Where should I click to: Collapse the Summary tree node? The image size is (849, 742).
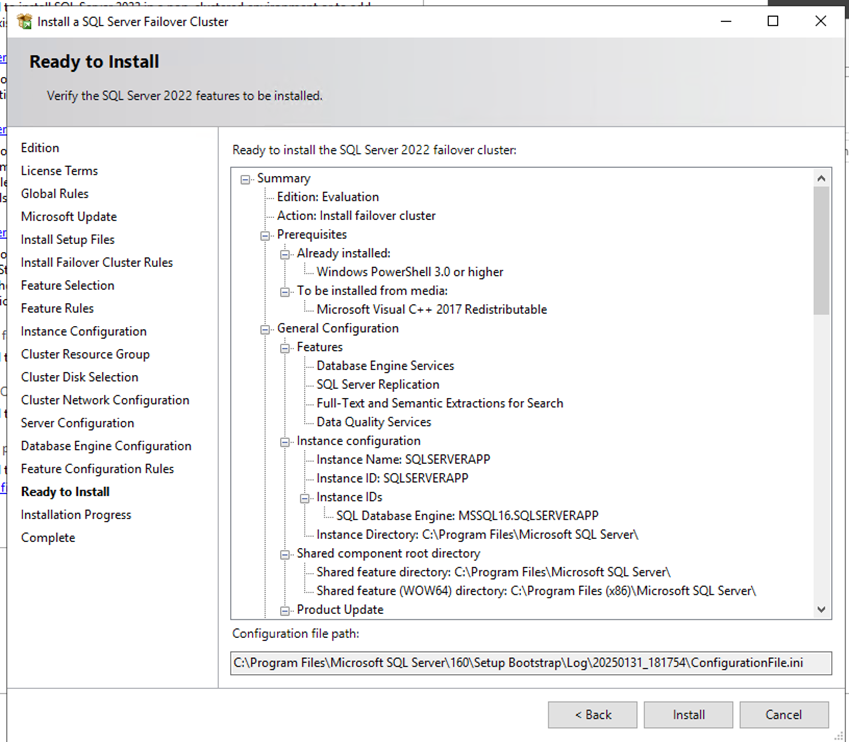pos(245,179)
